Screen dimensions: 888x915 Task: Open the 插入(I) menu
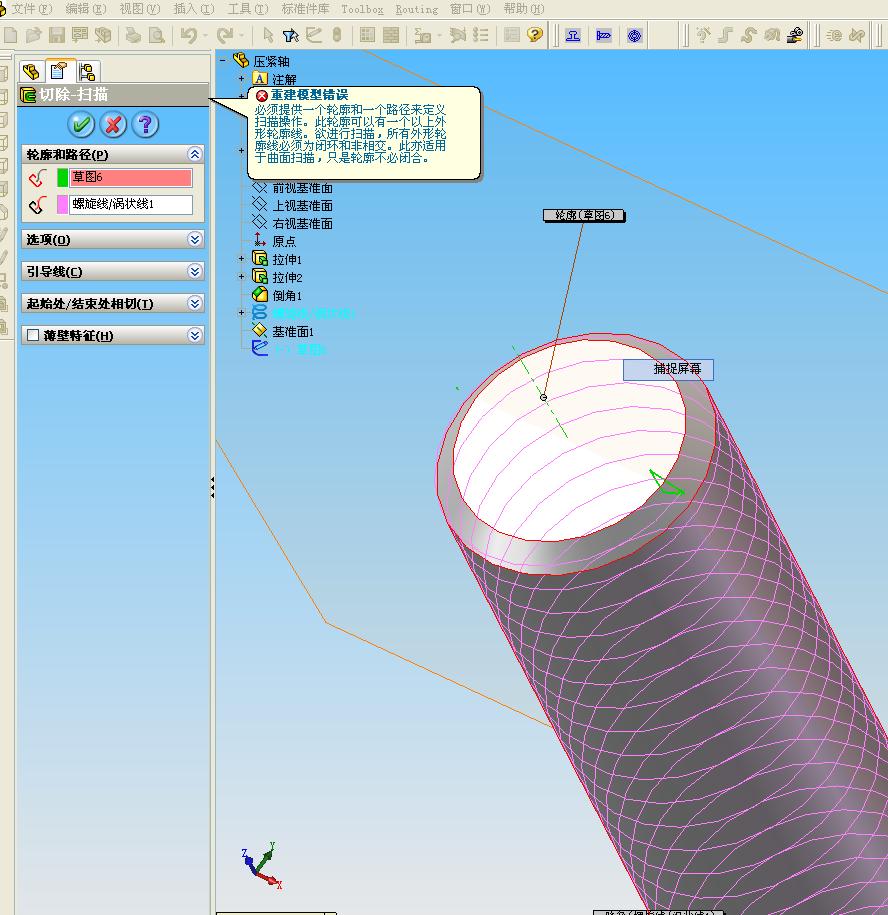pos(194,9)
